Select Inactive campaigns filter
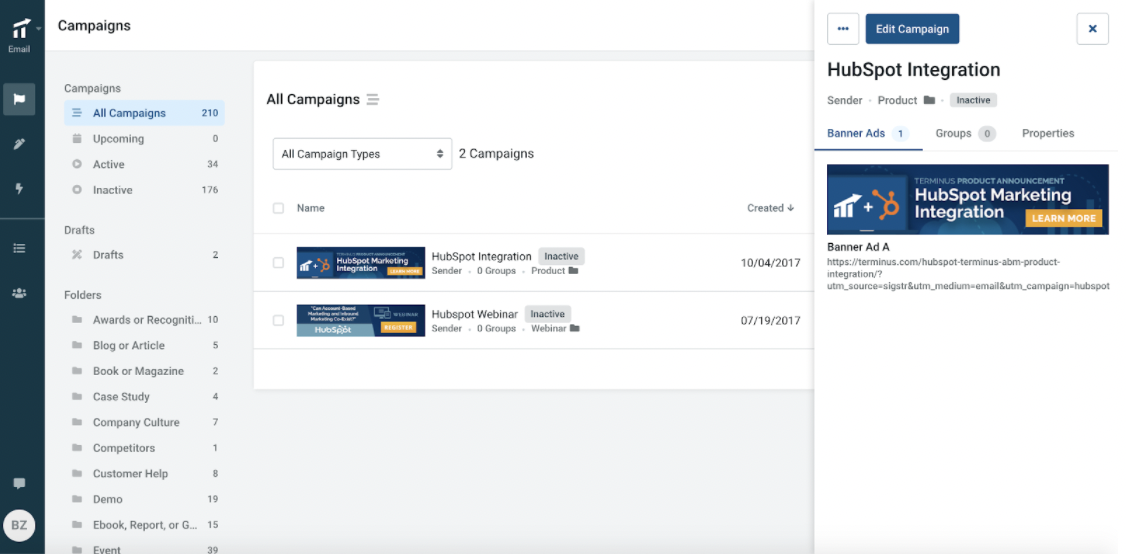This screenshot has width=1126, height=554. click(x=144, y=190)
